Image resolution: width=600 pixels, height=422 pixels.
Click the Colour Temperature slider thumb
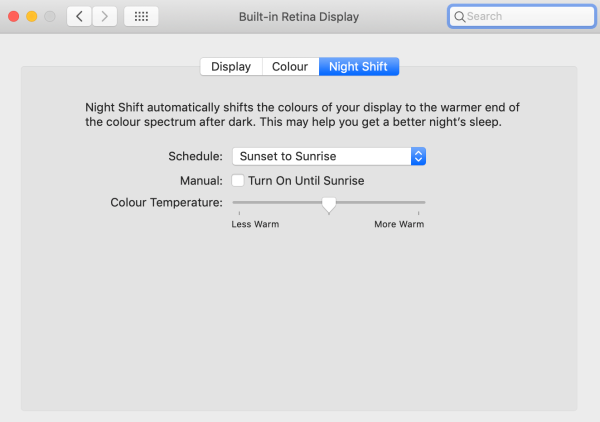(329, 205)
